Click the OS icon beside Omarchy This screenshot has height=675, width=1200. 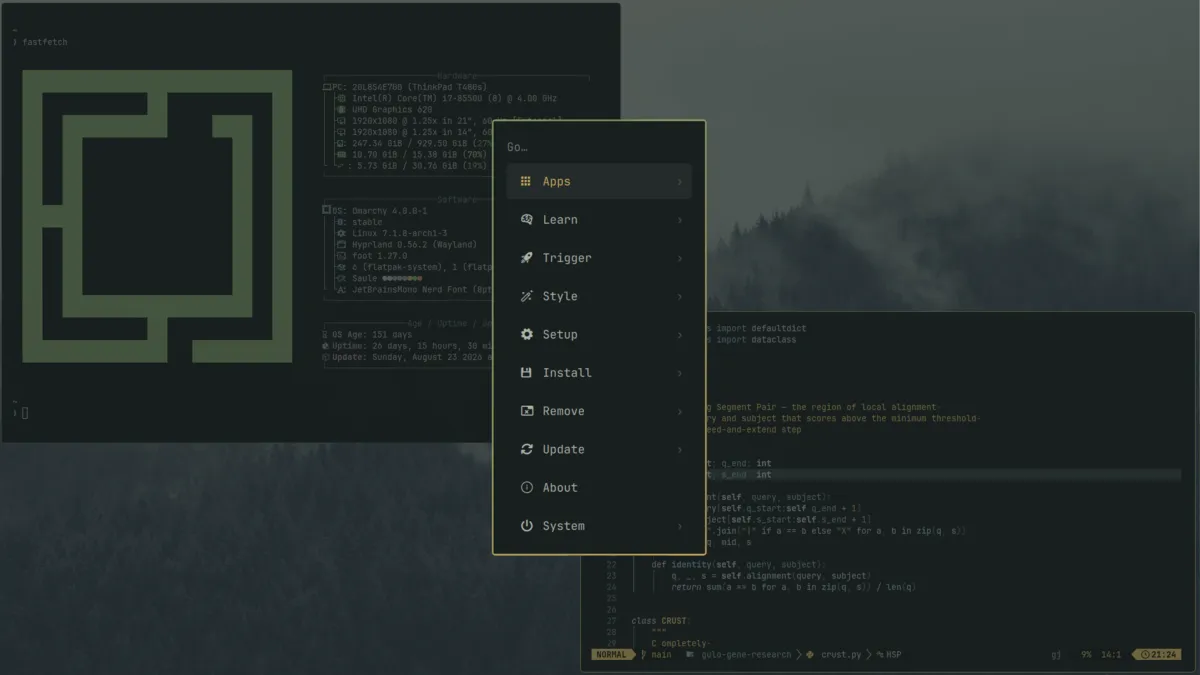(x=327, y=211)
